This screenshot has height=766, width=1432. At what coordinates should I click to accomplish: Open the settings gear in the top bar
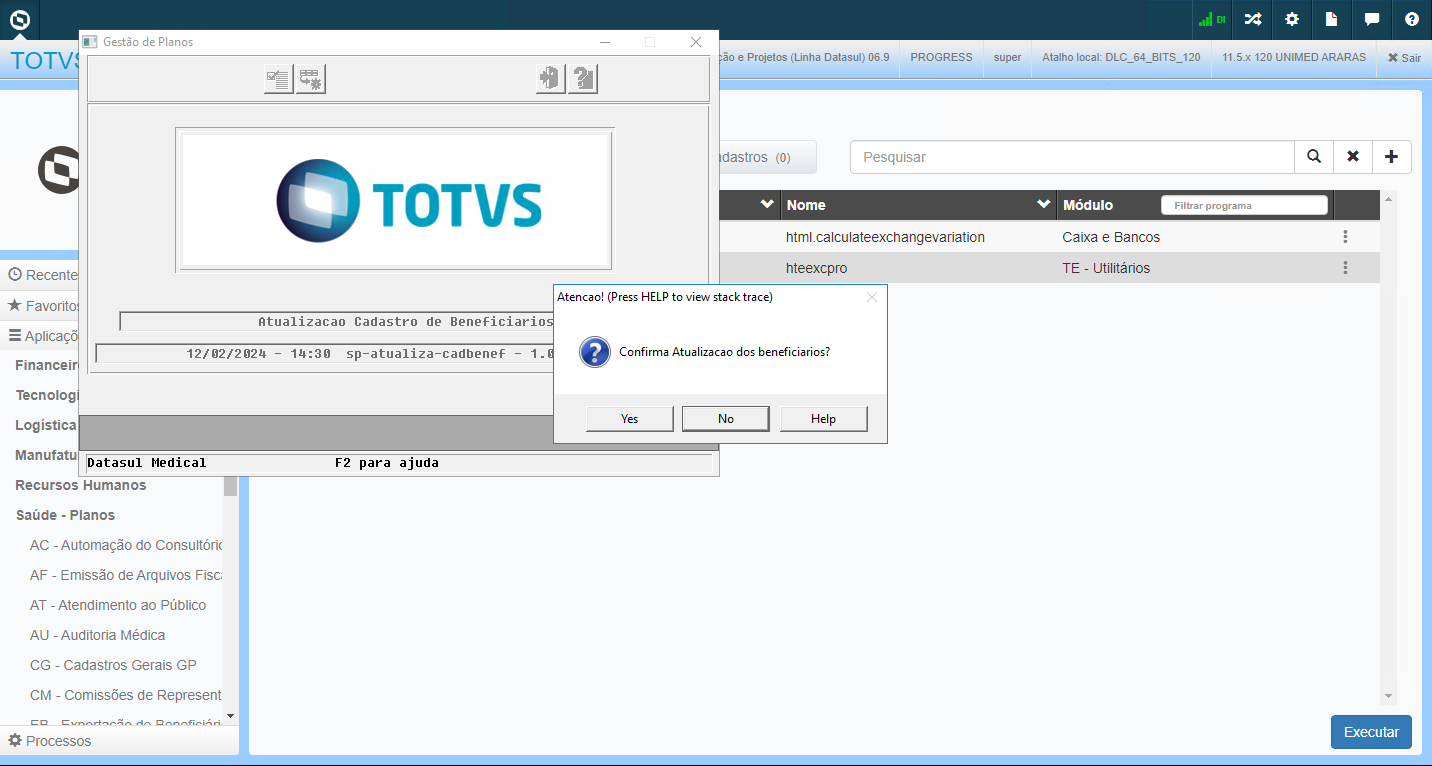pos(1292,19)
